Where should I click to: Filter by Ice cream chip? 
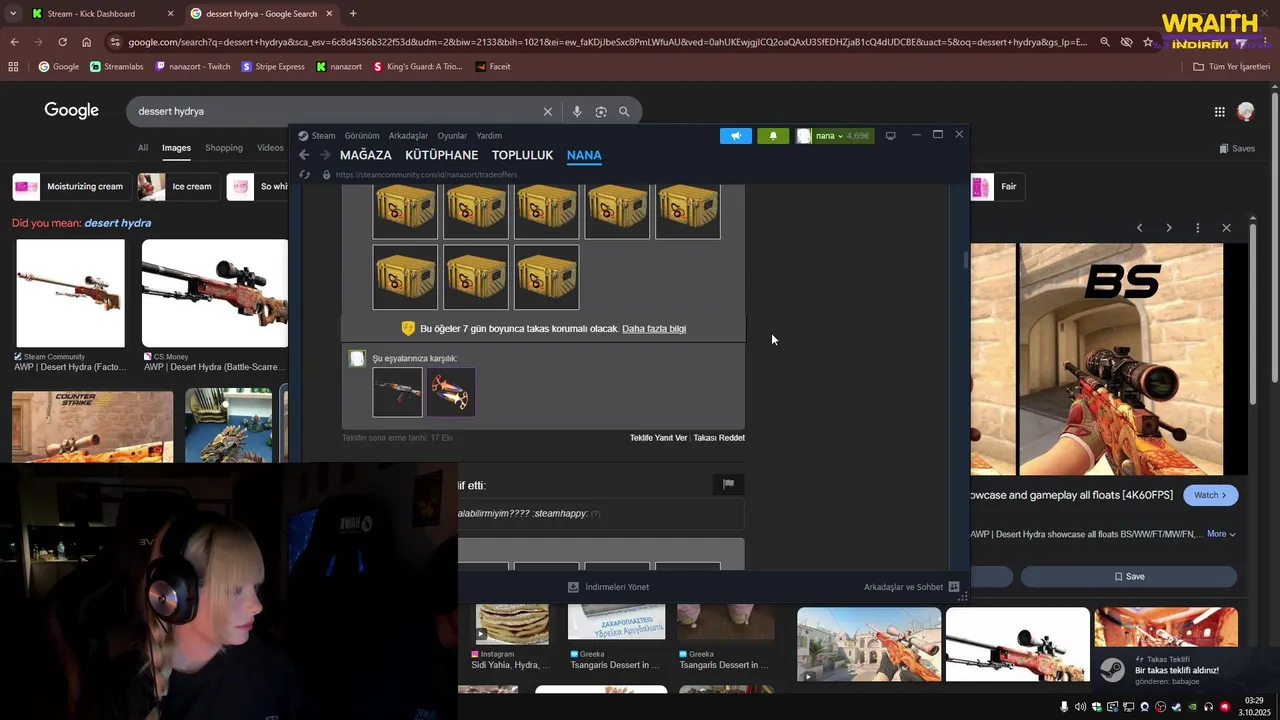[179, 187]
